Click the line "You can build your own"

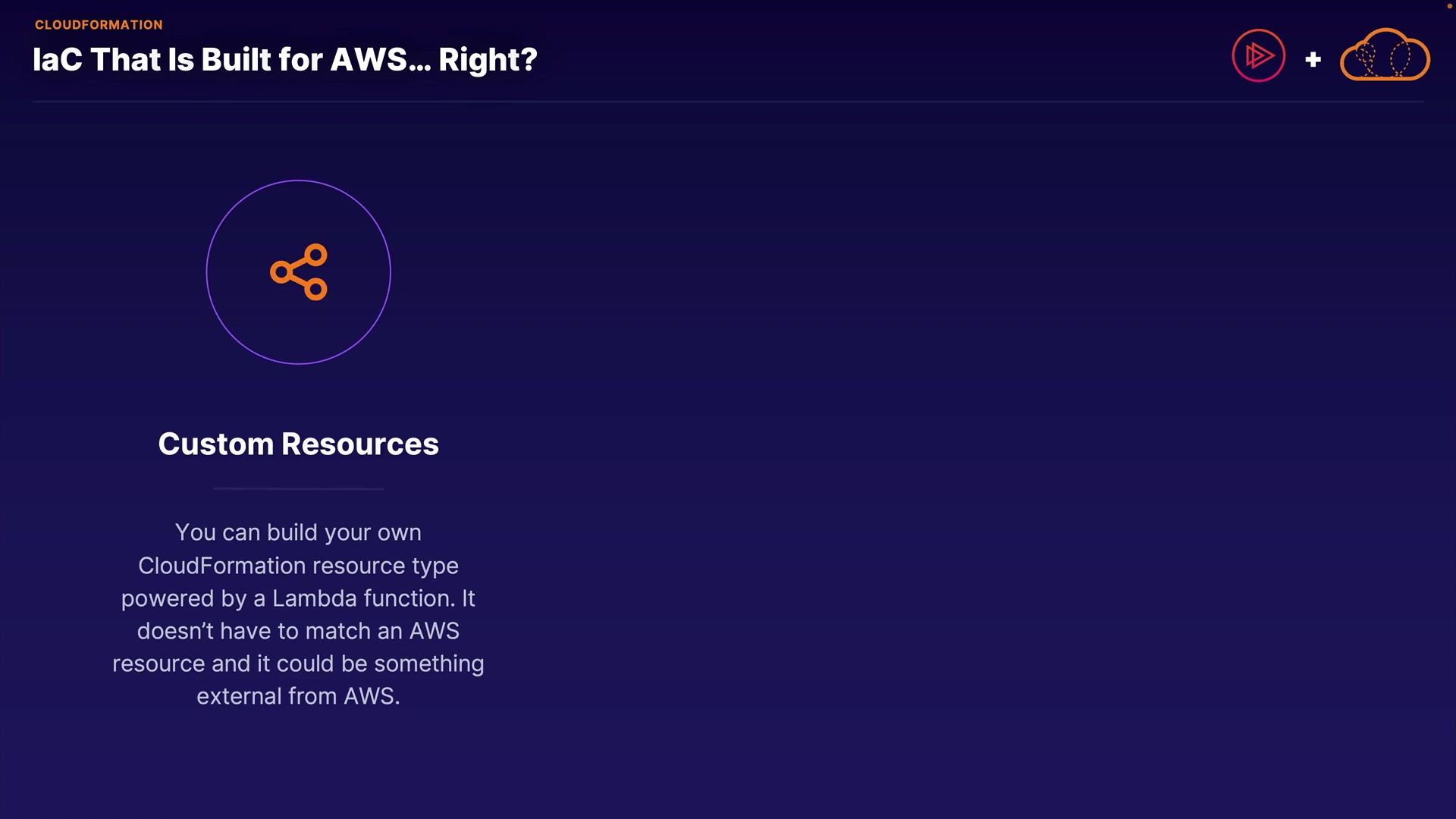(x=298, y=532)
